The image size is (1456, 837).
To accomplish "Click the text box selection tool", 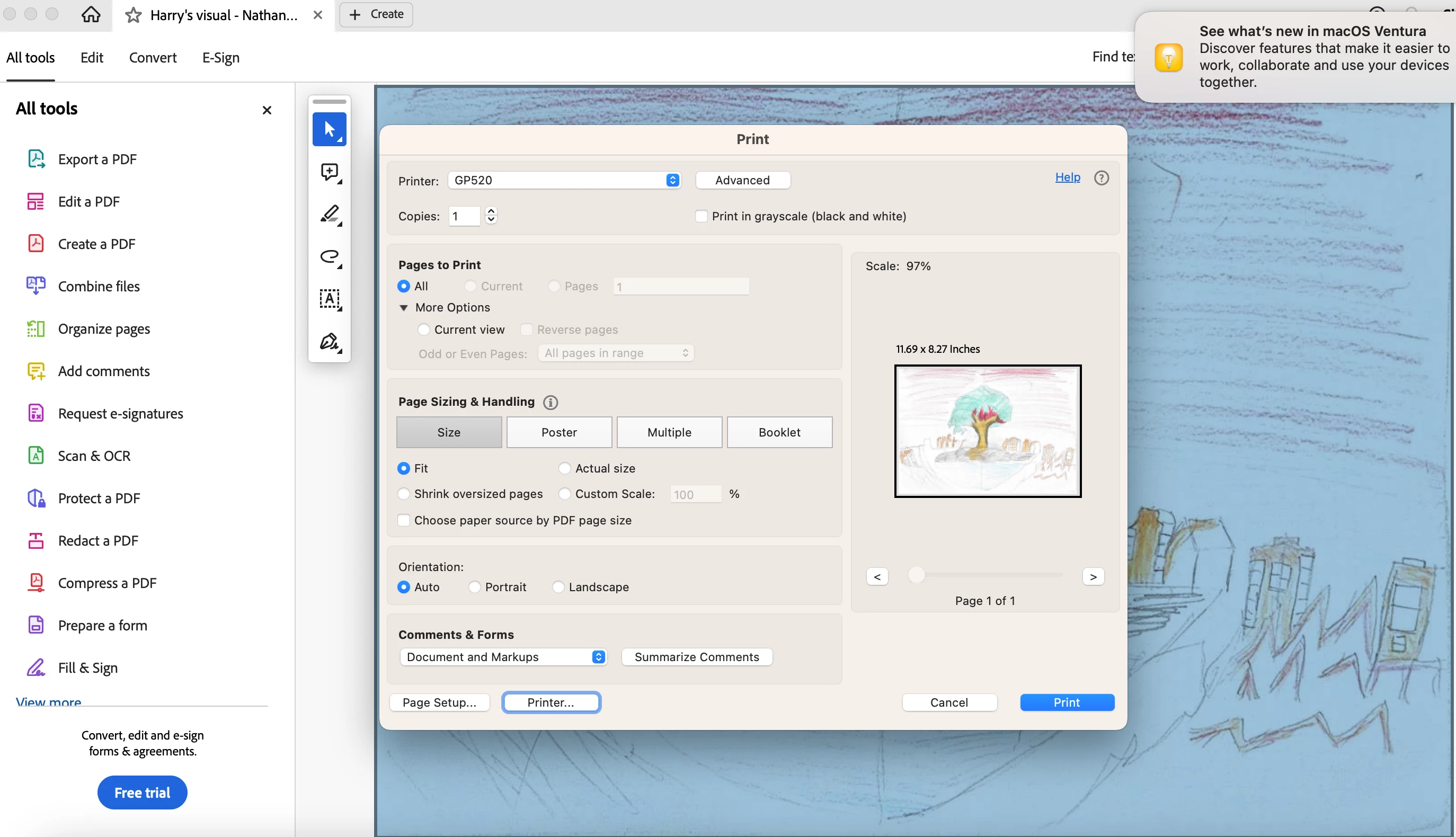I will point(330,298).
